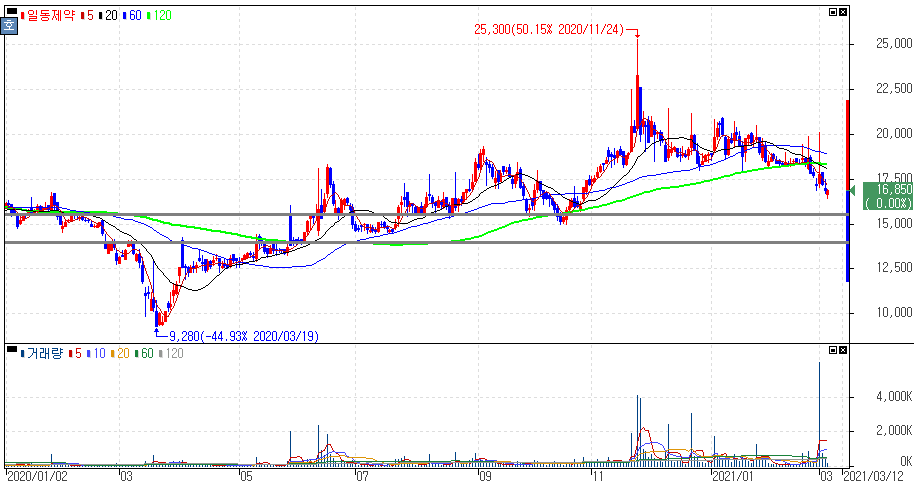Select the upper gray horizontal support line
Viewport: 914px width, 484px height.
pyautogui.click(x=426, y=215)
